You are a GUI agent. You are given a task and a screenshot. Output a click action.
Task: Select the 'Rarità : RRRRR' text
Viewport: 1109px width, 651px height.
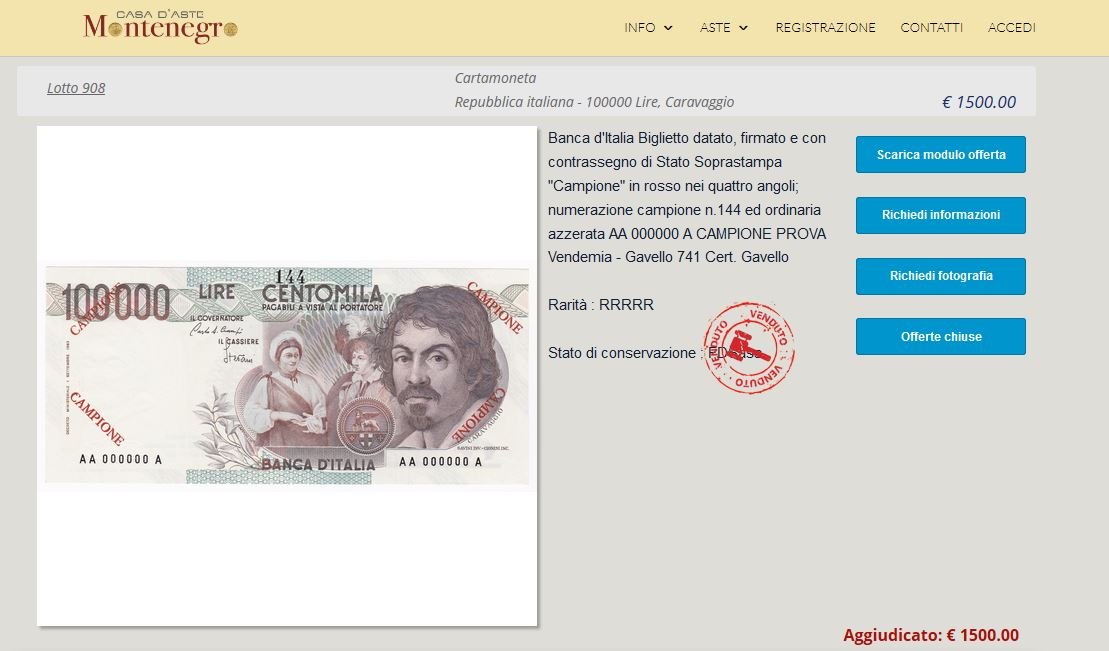coord(600,305)
